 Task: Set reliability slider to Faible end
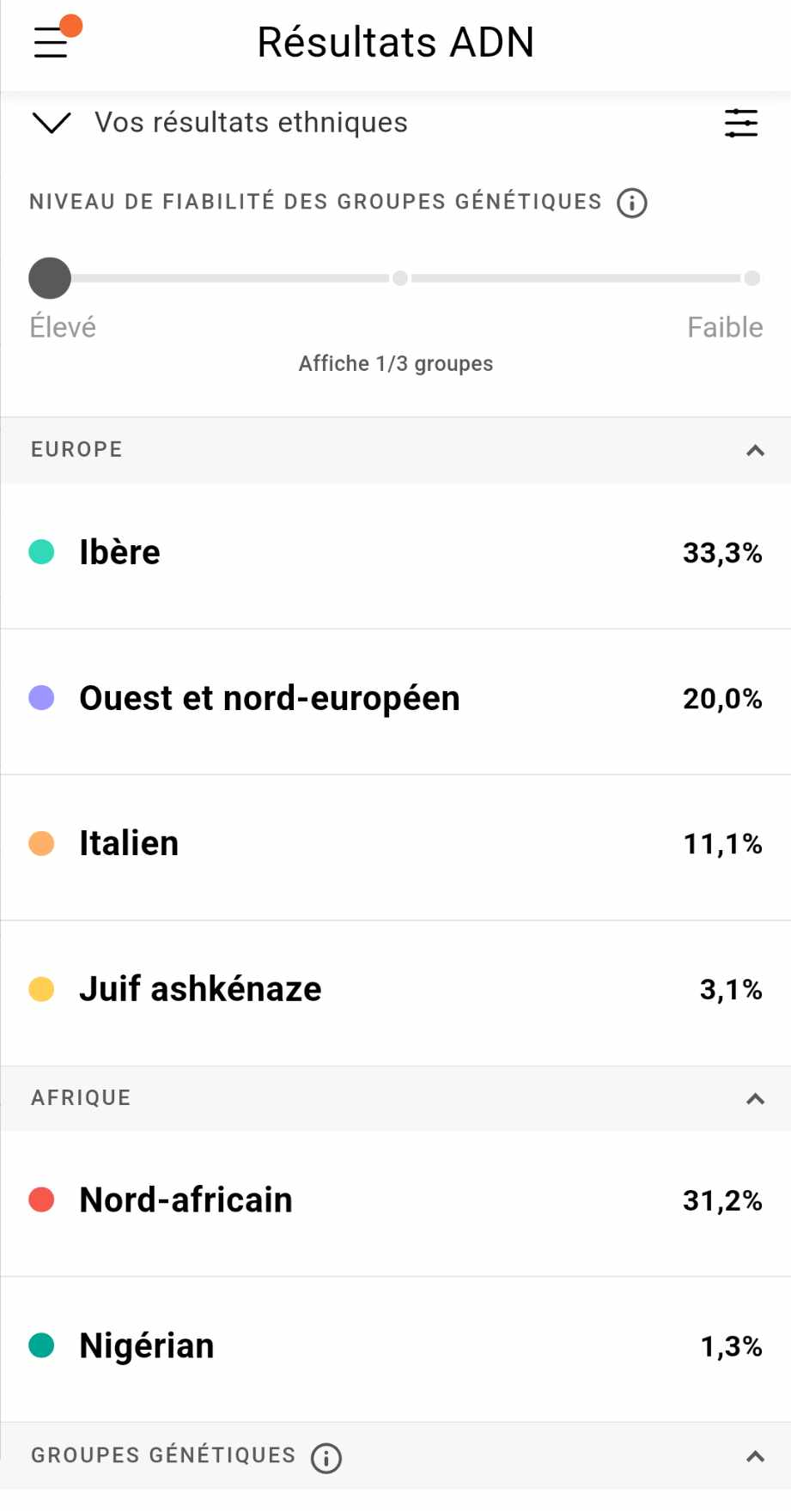coord(751,278)
